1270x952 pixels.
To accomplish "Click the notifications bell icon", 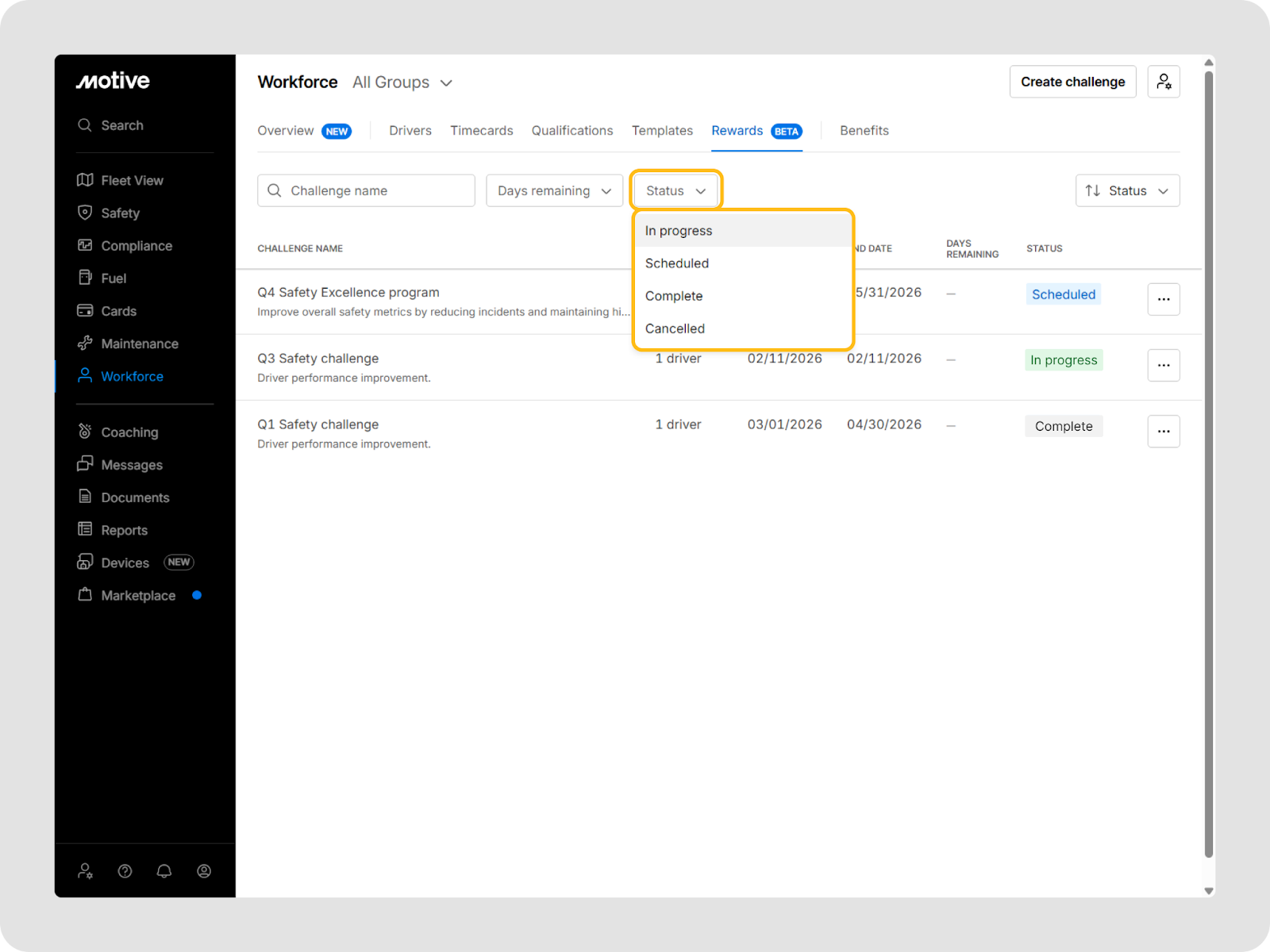I will (x=164, y=871).
